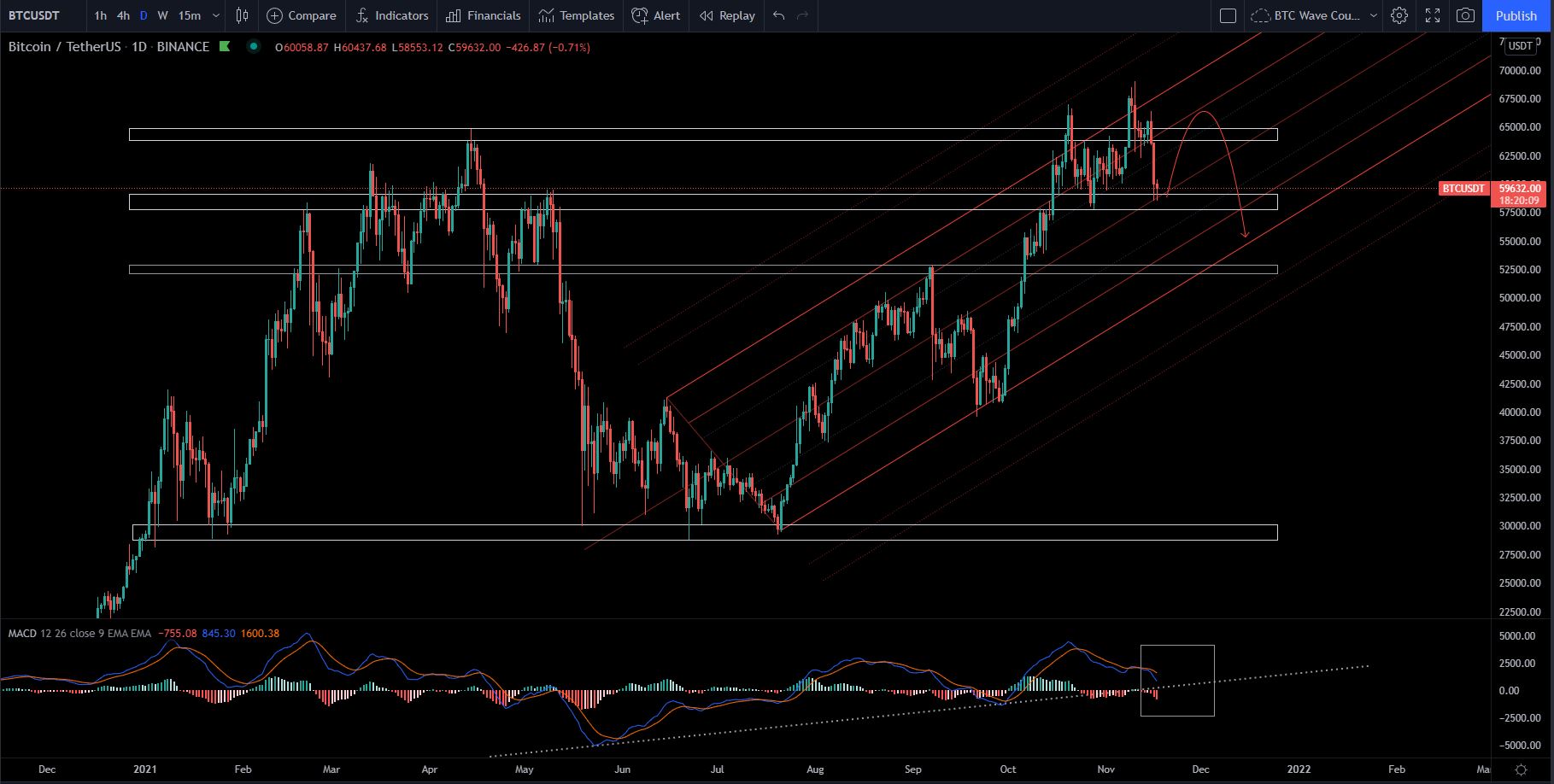Click the red BTCUSDT price label
Image resolution: width=1554 pixels, height=784 pixels.
point(1463,189)
